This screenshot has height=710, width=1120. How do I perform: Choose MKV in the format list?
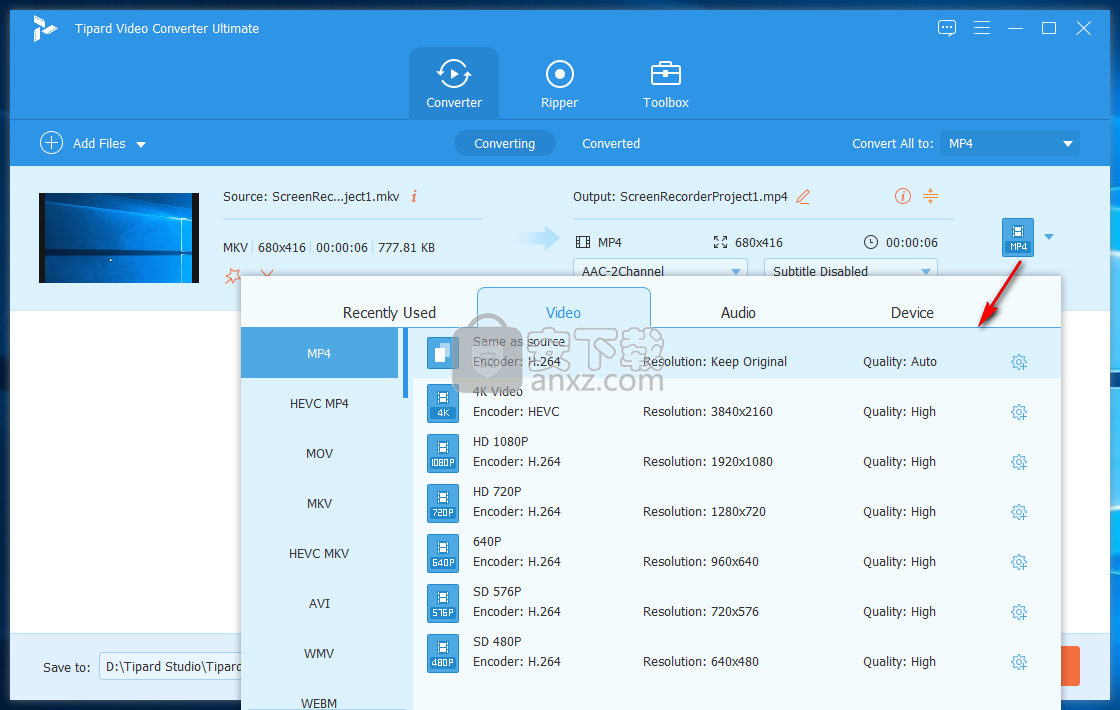point(319,504)
